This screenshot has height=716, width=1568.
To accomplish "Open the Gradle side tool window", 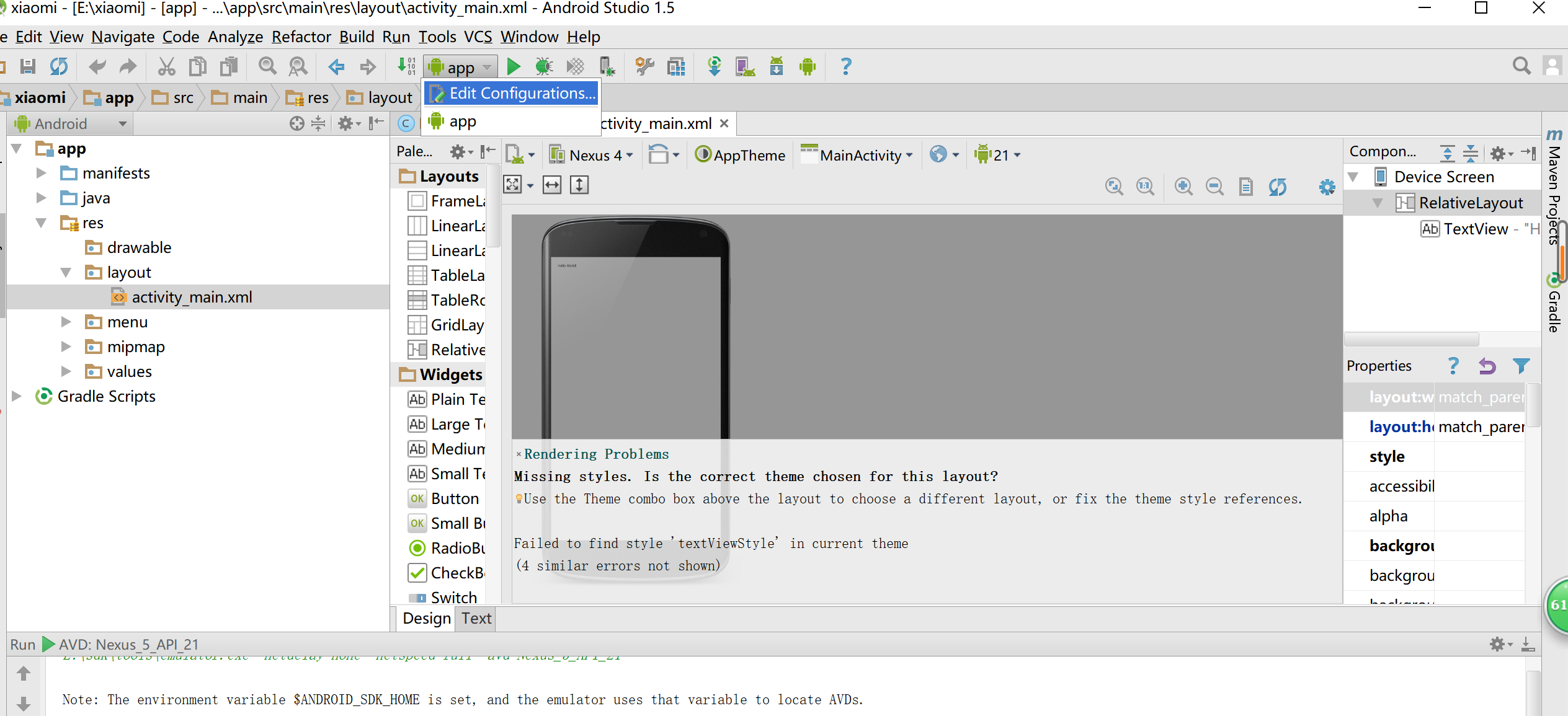I will 1554,304.
